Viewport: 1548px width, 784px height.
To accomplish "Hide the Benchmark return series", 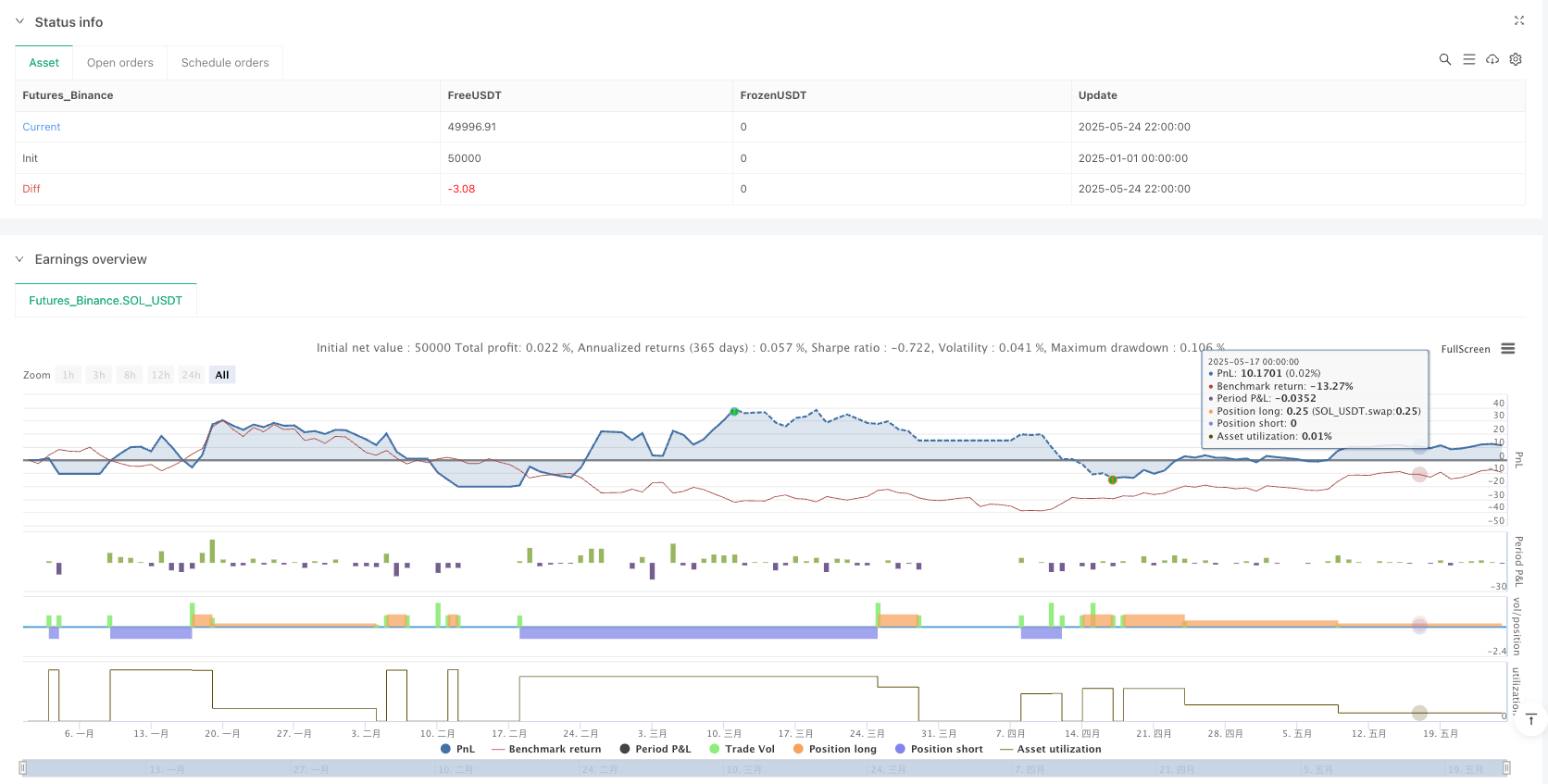I will (546, 749).
